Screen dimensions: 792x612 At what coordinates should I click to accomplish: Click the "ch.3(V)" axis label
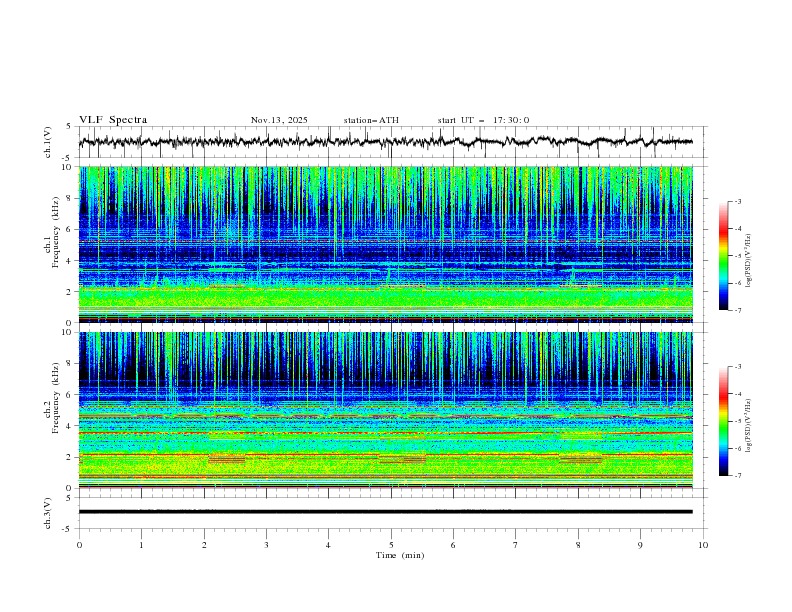(x=48, y=513)
